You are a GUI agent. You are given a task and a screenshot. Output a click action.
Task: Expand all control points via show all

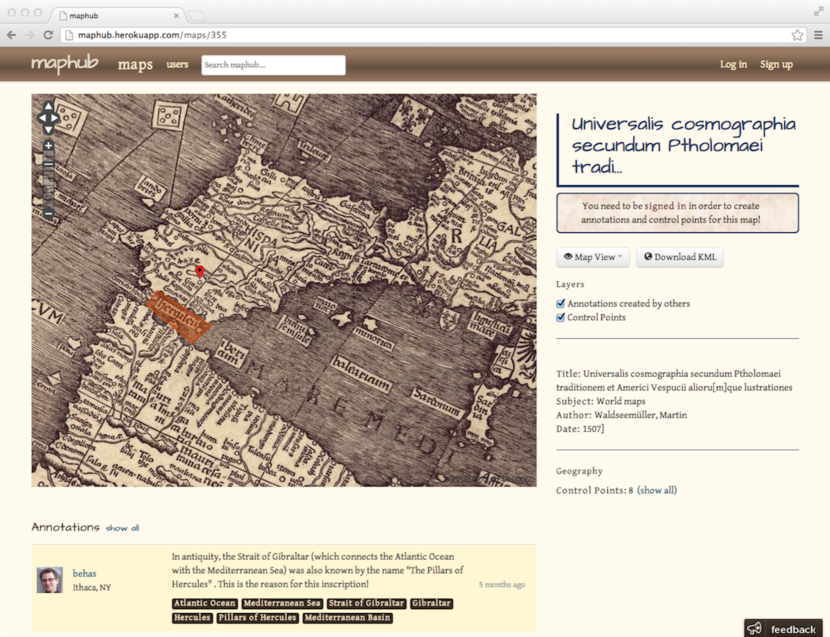tap(657, 490)
